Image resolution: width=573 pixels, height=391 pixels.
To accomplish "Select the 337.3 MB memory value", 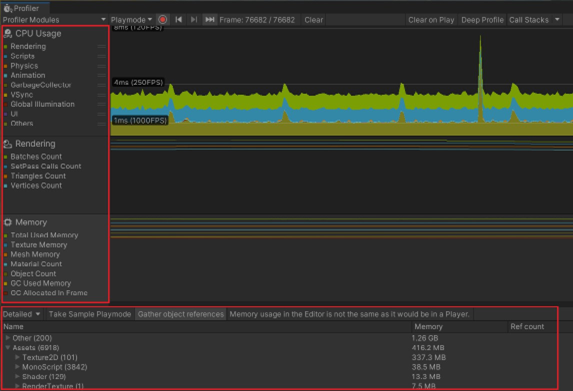I will click(429, 357).
